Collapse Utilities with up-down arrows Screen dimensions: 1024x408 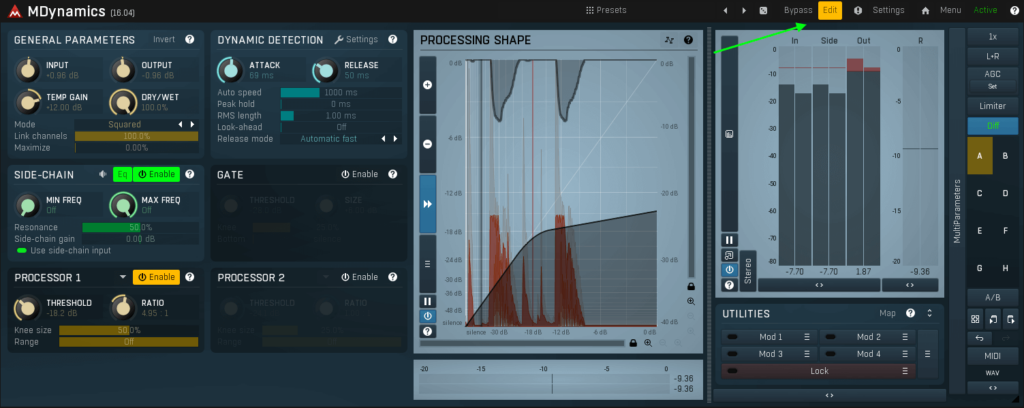929,313
